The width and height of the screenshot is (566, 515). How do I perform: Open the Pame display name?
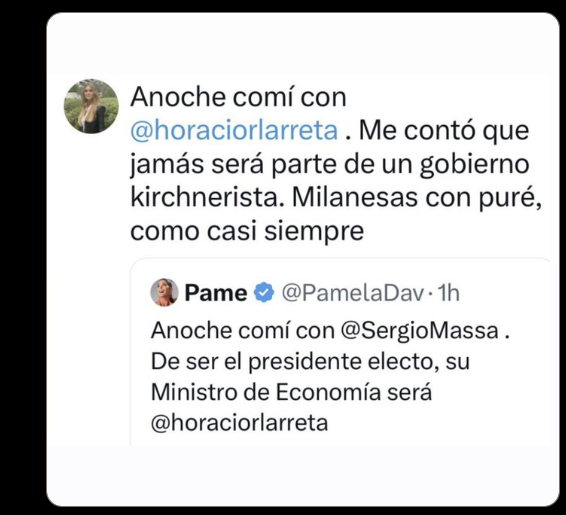point(216,293)
